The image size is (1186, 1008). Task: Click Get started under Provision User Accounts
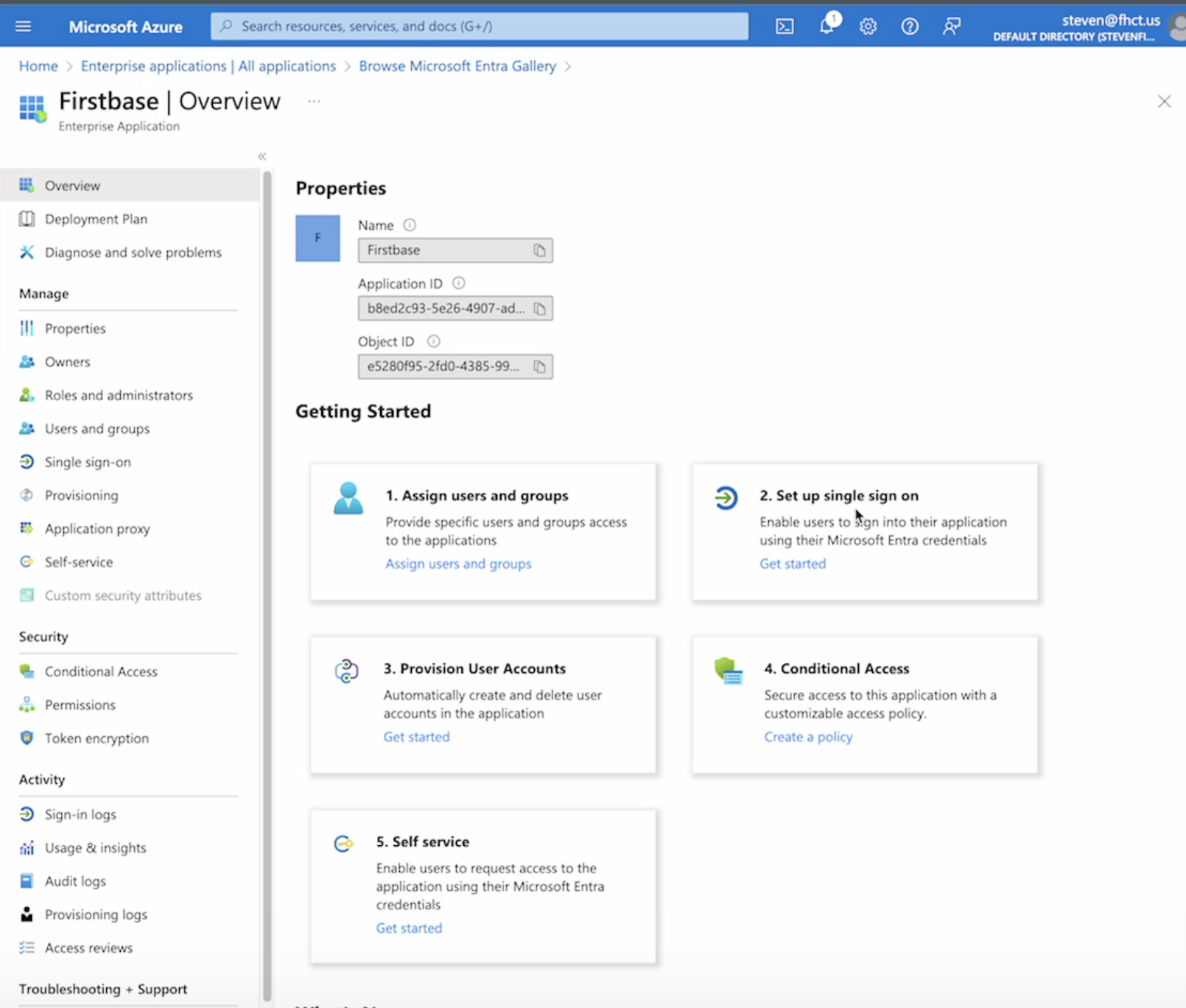click(x=416, y=737)
